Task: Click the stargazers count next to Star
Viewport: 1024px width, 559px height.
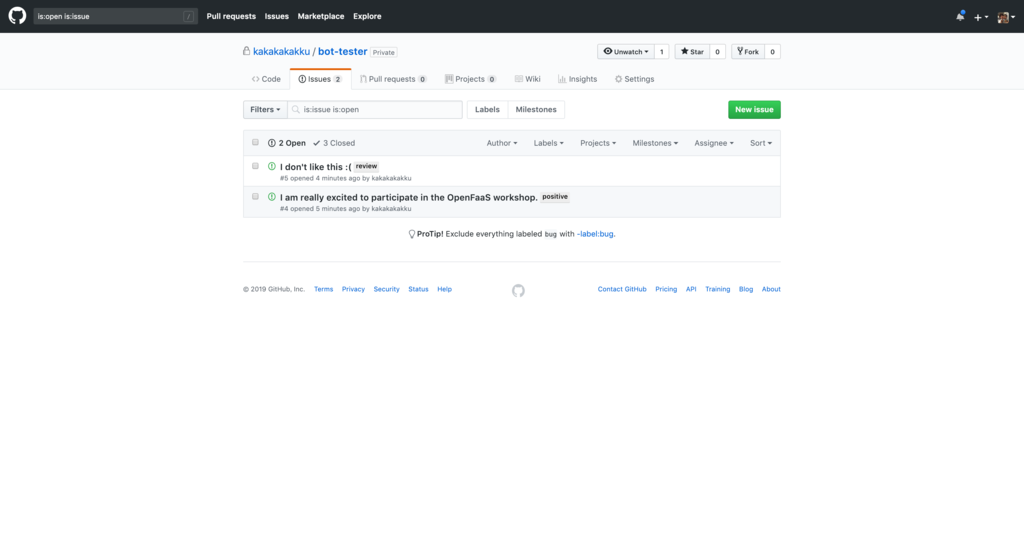Action: tap(717, 52)
